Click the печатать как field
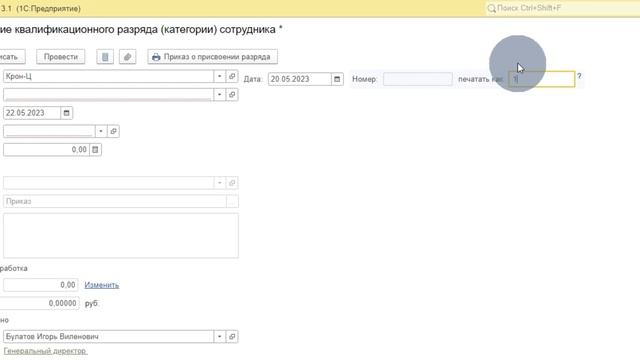This screenshot has width=640, height=360. click(x=542, y=79)
